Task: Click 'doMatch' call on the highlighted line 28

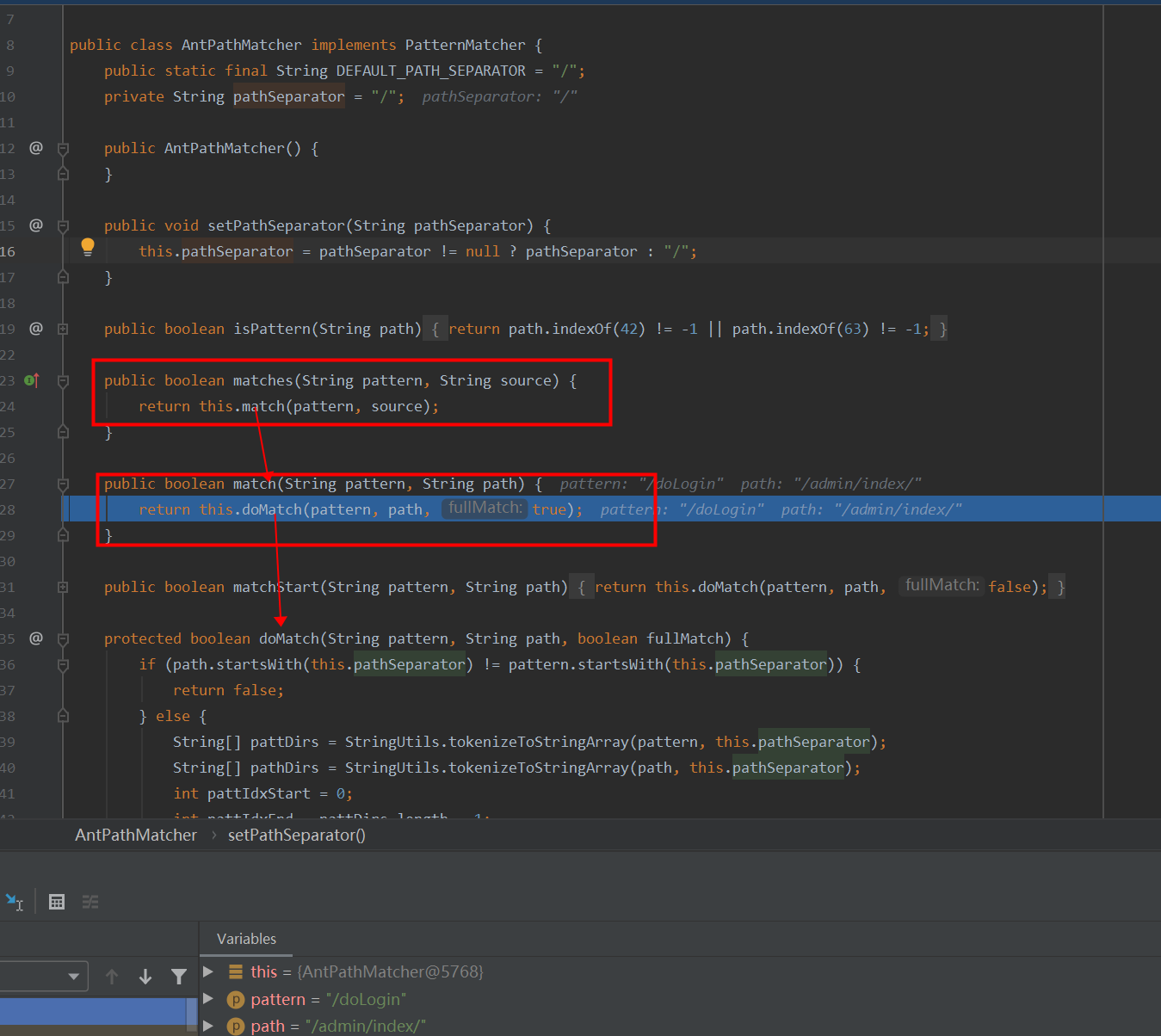Action: tap(272, 509)
